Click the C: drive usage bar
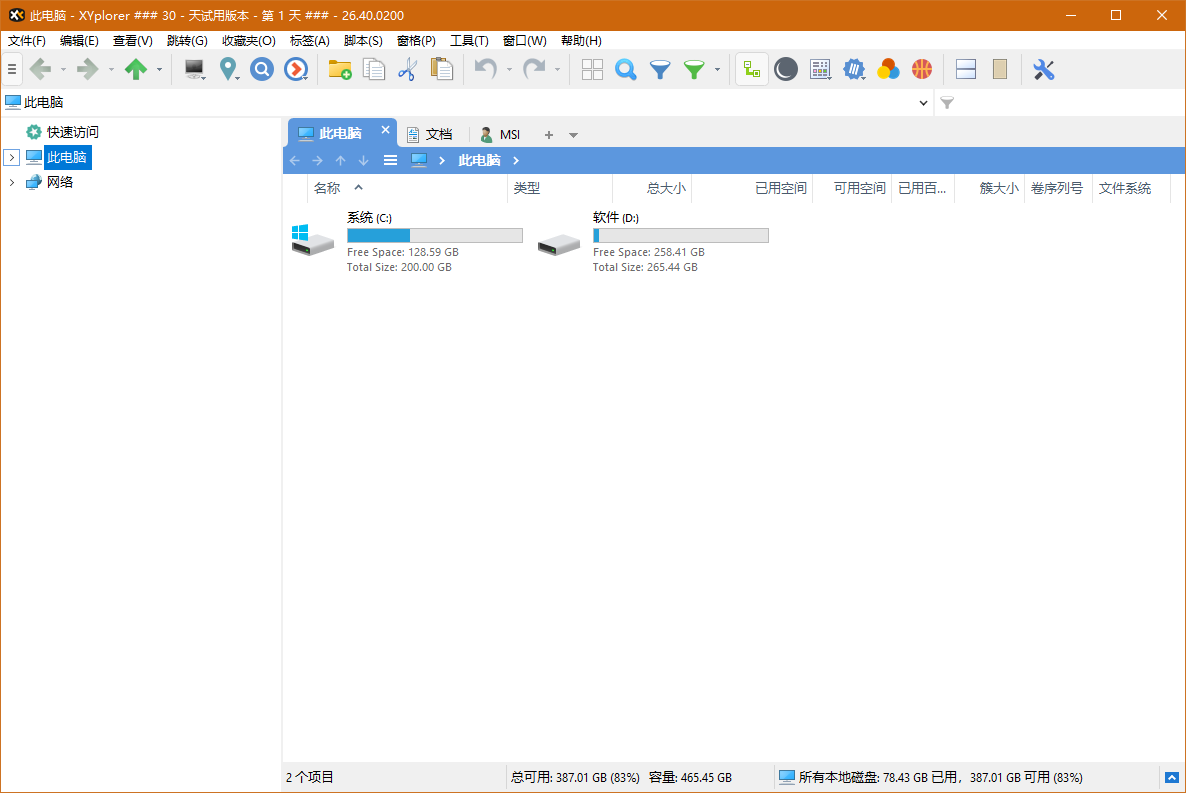 (x=435, y=235)
